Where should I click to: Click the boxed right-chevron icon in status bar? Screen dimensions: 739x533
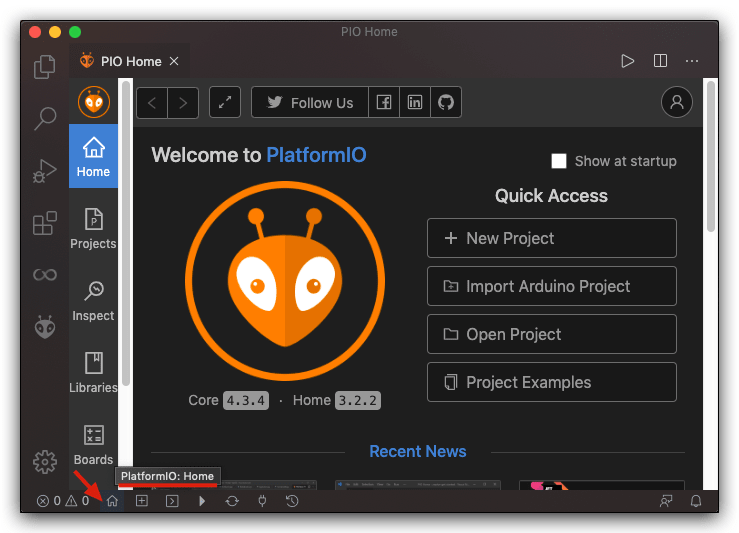pyautogui.click(x=172, y=500)
